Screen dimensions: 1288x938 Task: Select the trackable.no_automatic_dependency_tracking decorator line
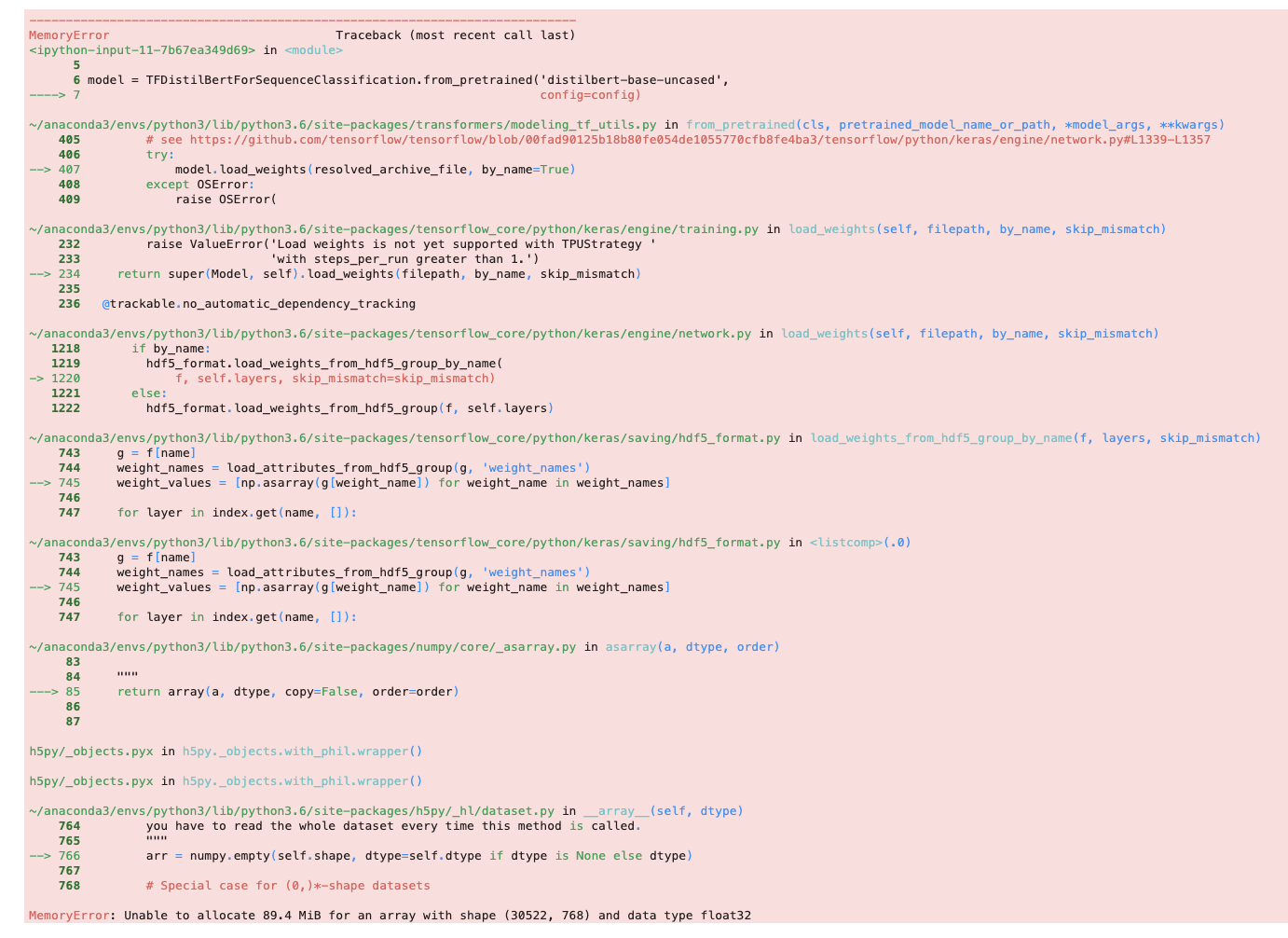coord(261,303)
